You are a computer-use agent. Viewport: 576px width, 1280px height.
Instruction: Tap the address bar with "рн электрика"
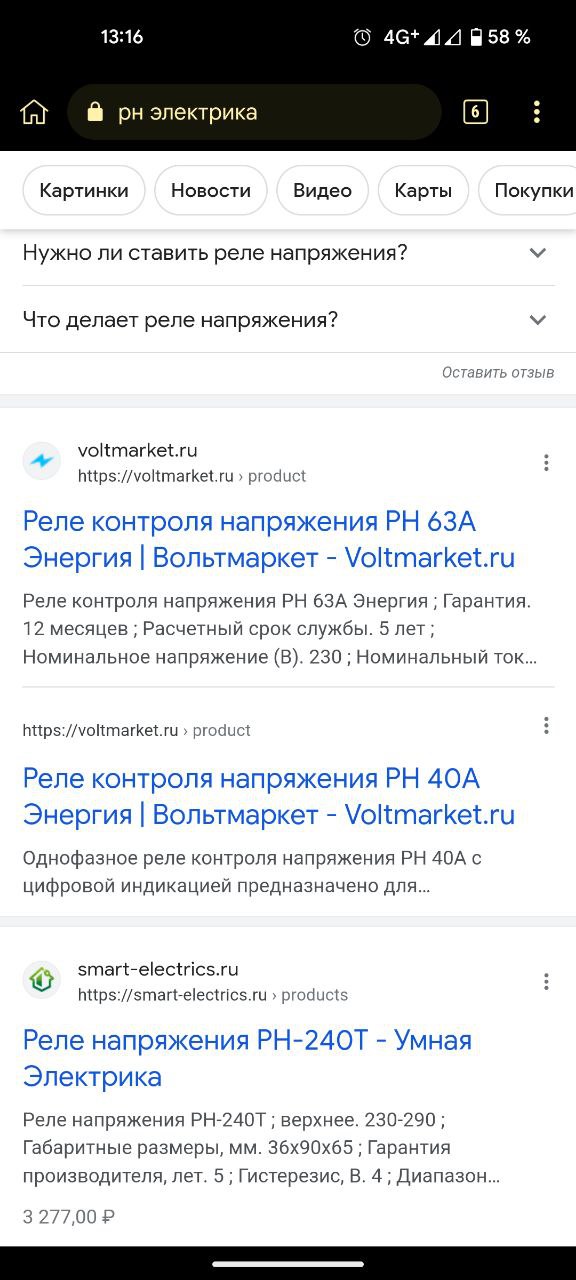coord(254,112)
